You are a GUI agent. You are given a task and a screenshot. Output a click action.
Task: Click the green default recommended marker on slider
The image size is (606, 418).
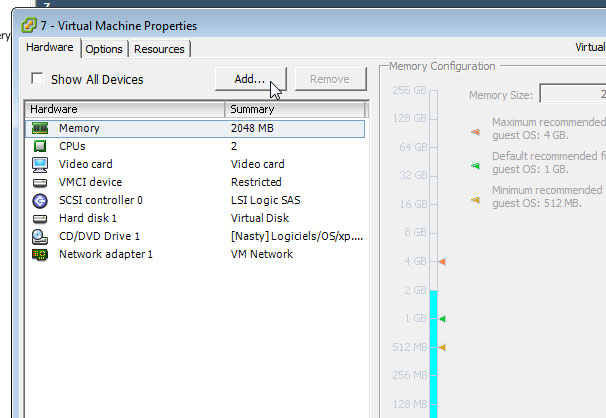(443, 319)
